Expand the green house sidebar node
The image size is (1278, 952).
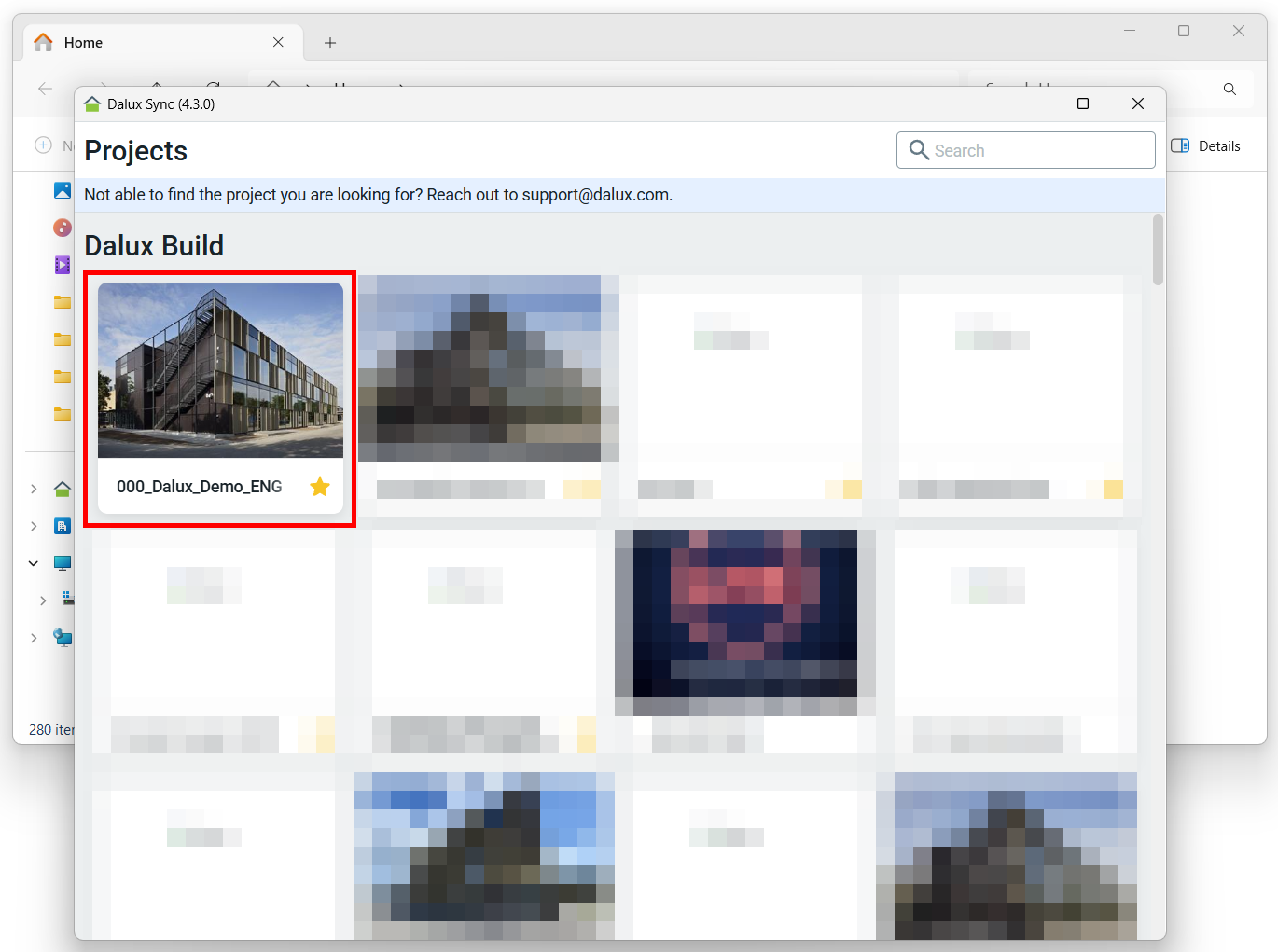click(34, 489)
